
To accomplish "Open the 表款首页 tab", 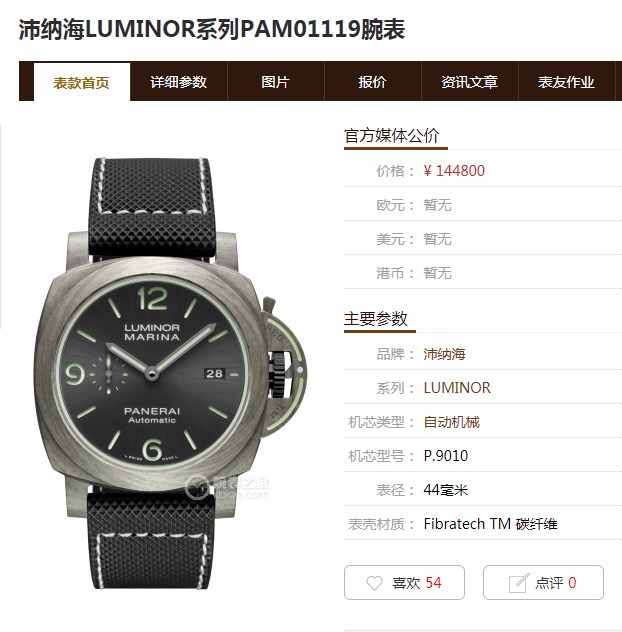I will (x=82, y=82).
